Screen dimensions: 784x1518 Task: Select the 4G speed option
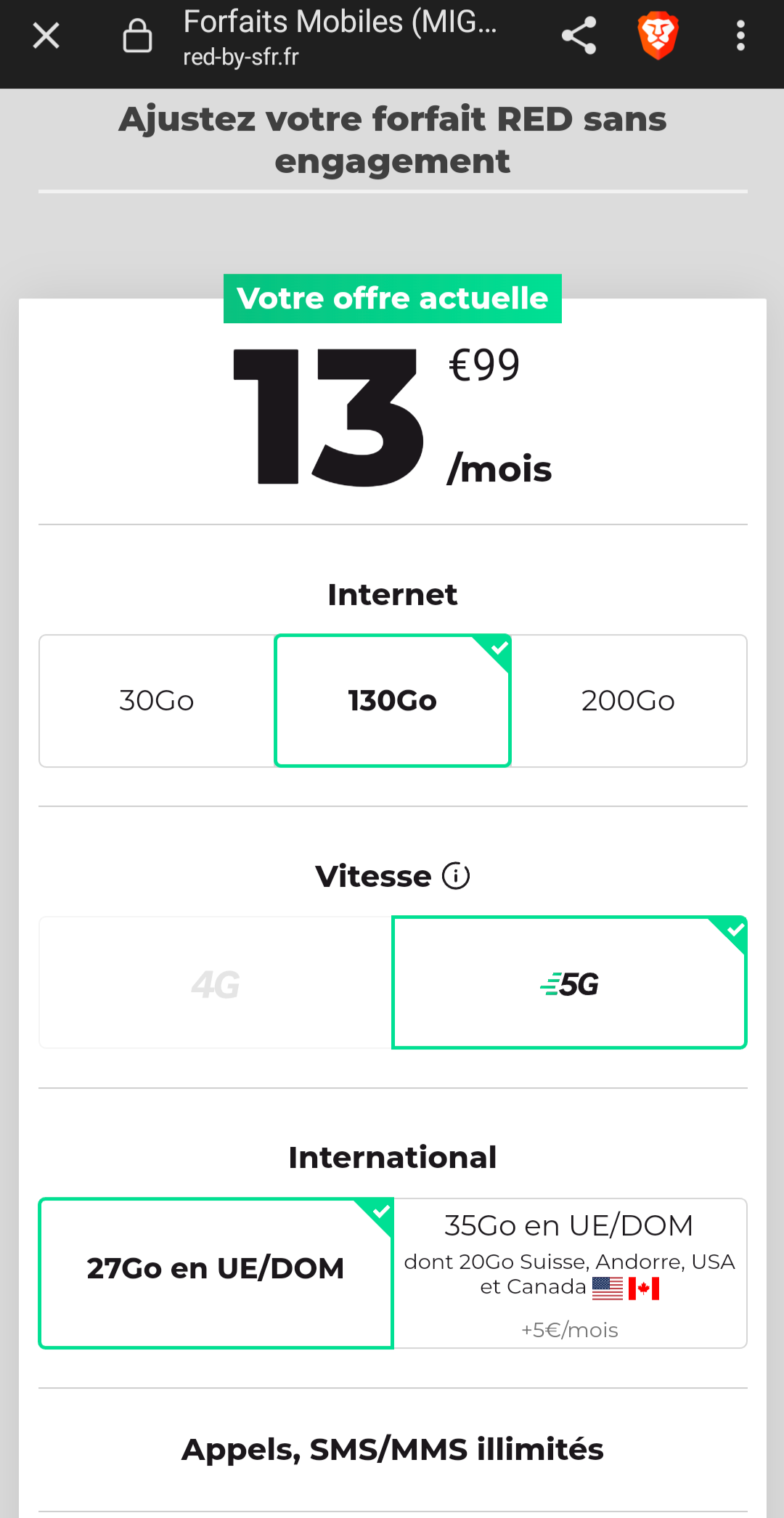point(216,983)
